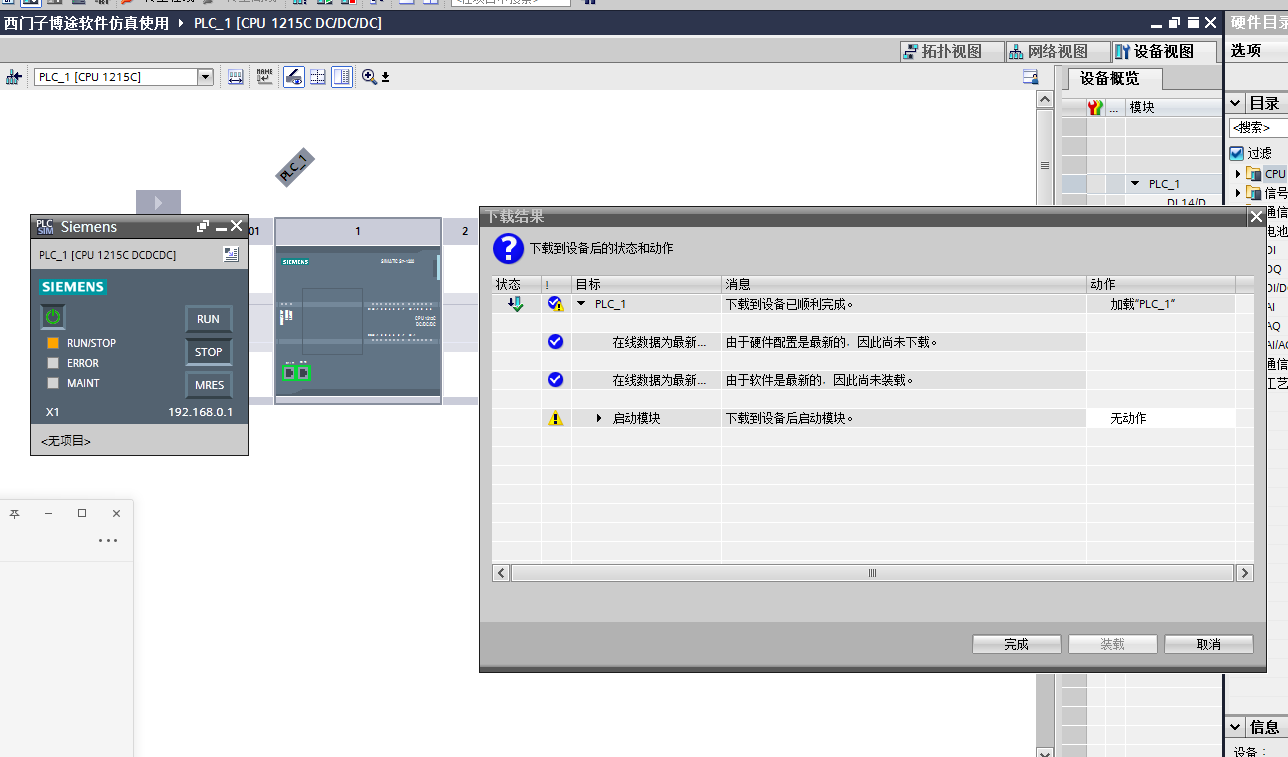Click the check-warning icon on PLC_1 row

(556, 304)
